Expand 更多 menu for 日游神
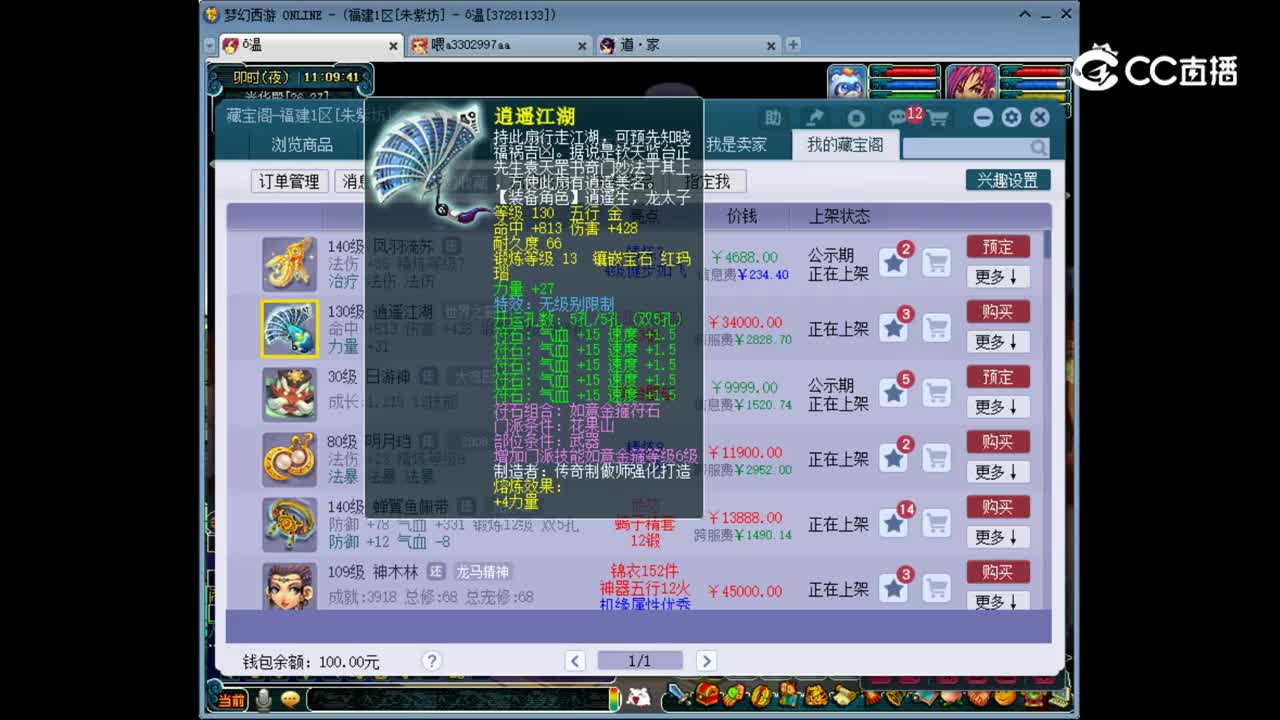Viewport: 1280px width, 720px height. [x=998, y=407]
